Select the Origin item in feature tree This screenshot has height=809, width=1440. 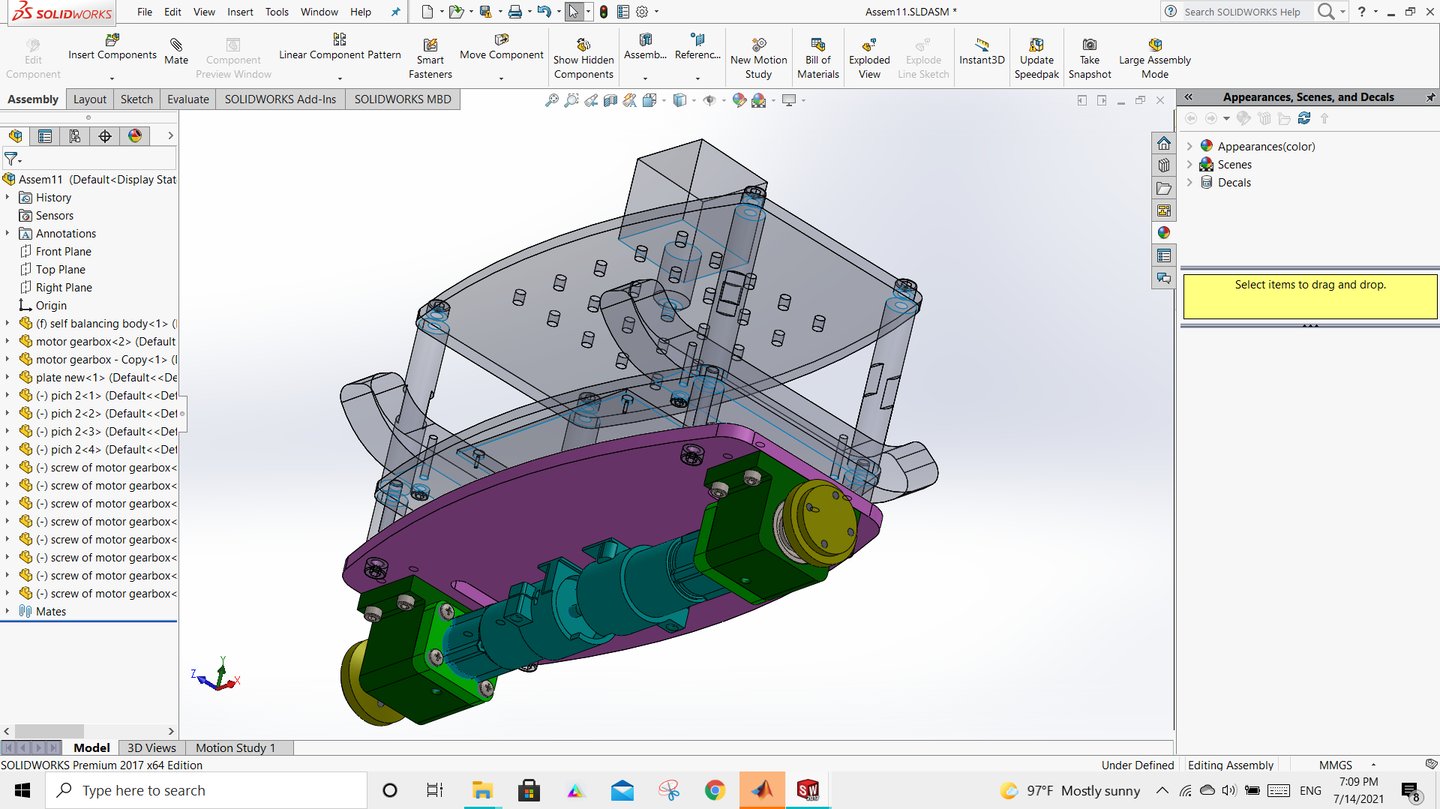pyautogui.click(x=51, y=306)
